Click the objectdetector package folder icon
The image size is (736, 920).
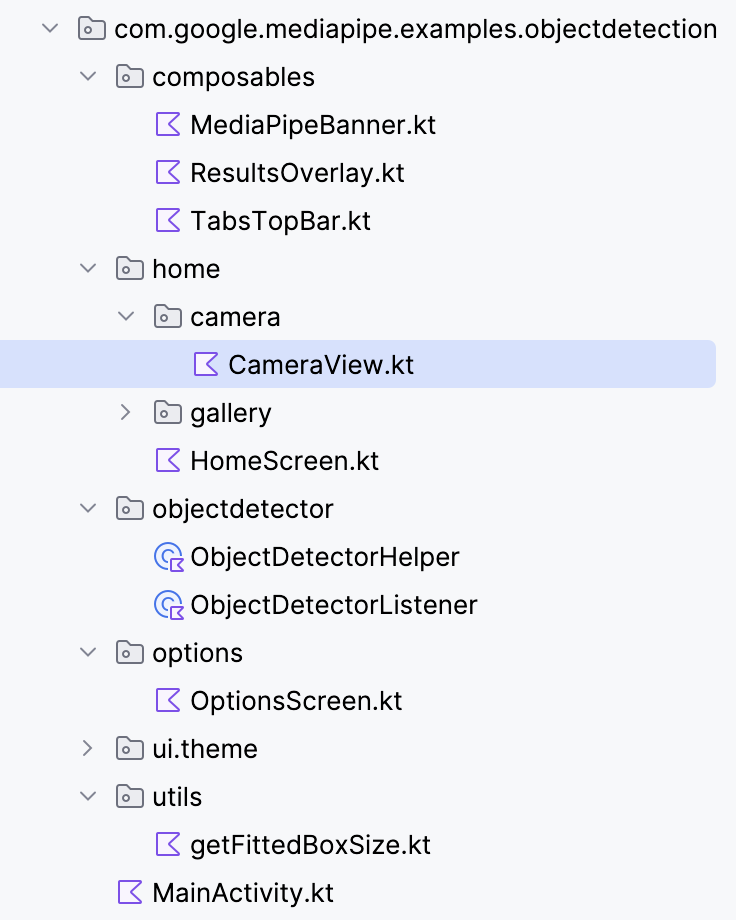pos(130,508)
